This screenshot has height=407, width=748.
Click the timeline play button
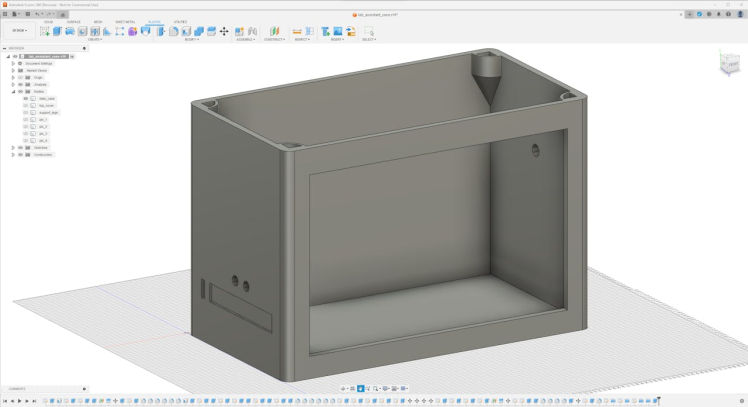pyautogui.click(x=19, y=401)
